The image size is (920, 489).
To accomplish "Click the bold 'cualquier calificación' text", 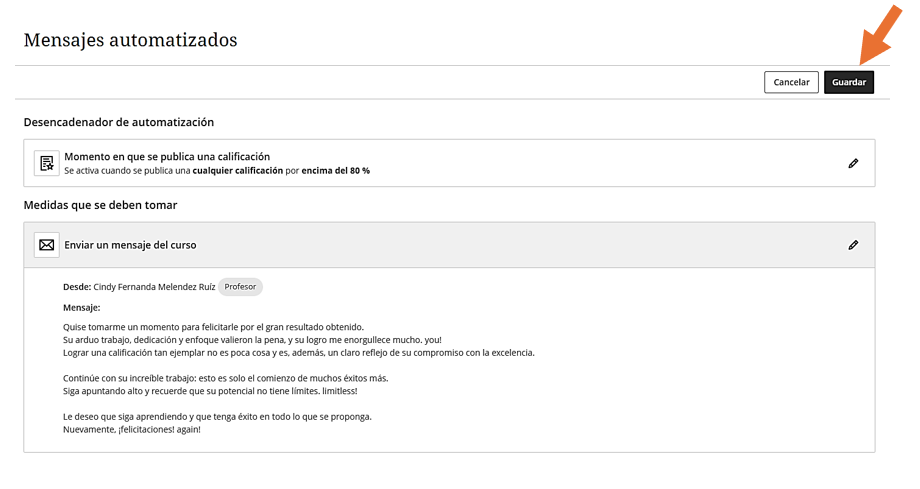I will point(238,171).
